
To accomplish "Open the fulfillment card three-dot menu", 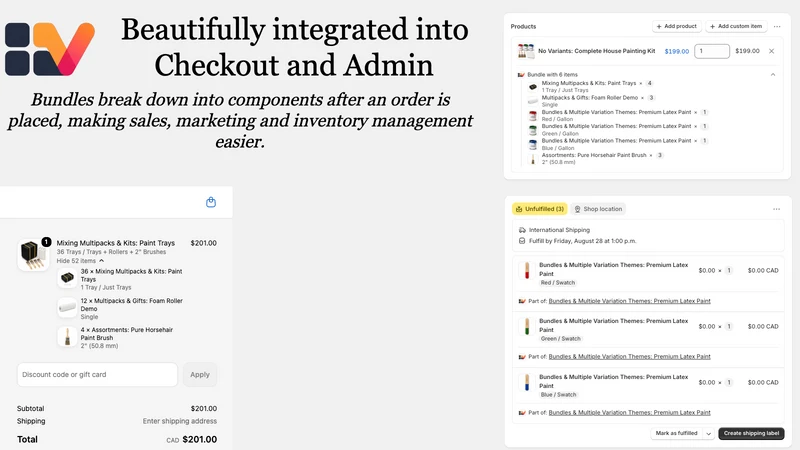I will tap(777, 209).
